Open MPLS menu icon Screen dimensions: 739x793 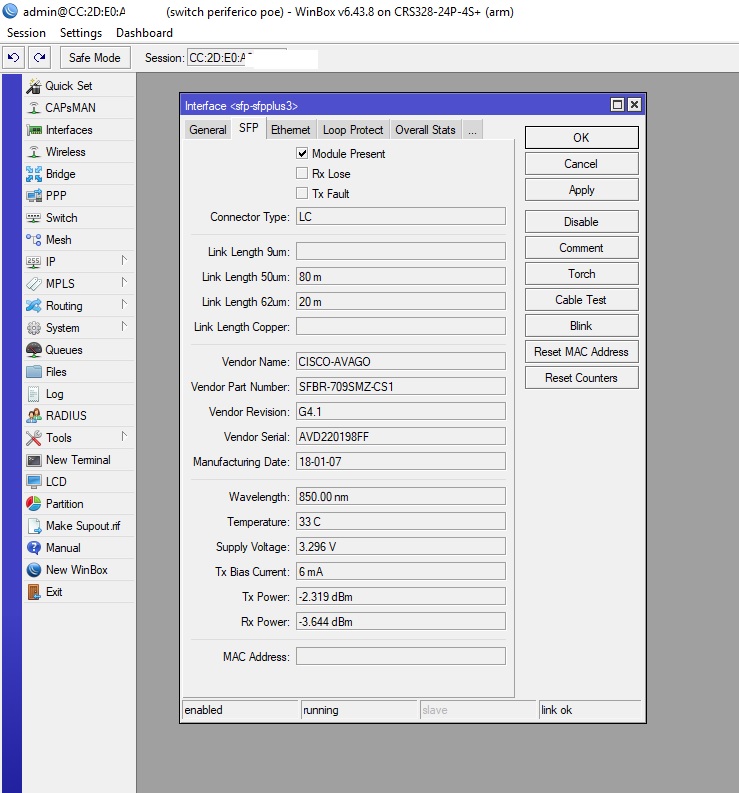click(34, 284)
